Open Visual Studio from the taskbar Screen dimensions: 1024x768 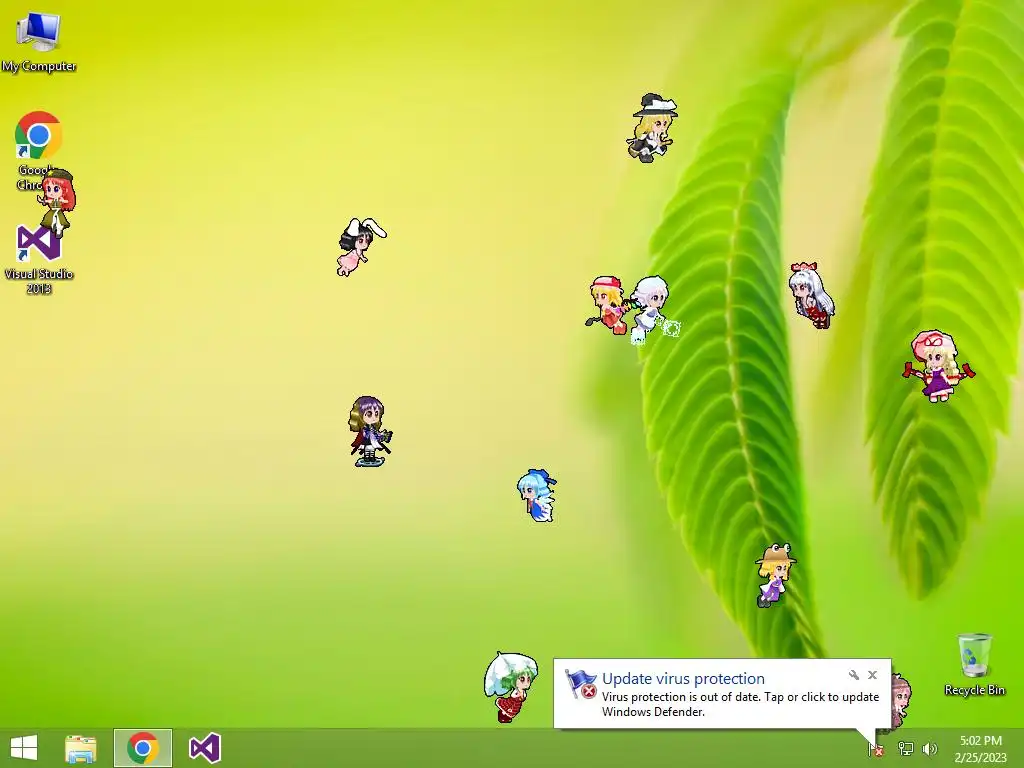pos(204,748)
